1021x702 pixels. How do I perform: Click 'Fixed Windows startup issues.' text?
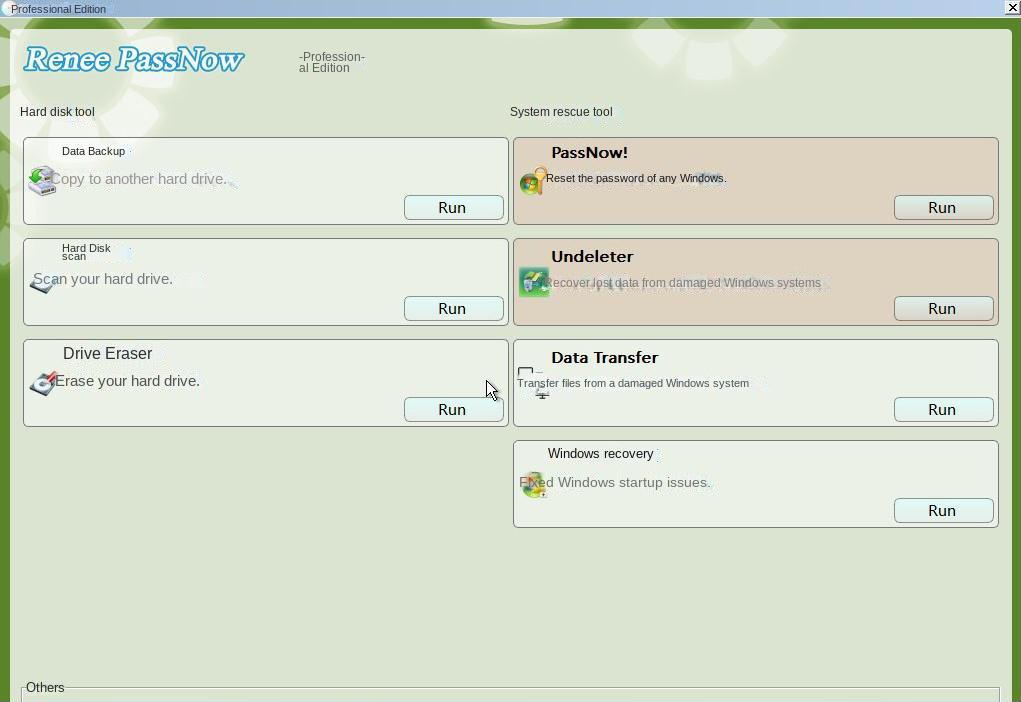(615, 483)
